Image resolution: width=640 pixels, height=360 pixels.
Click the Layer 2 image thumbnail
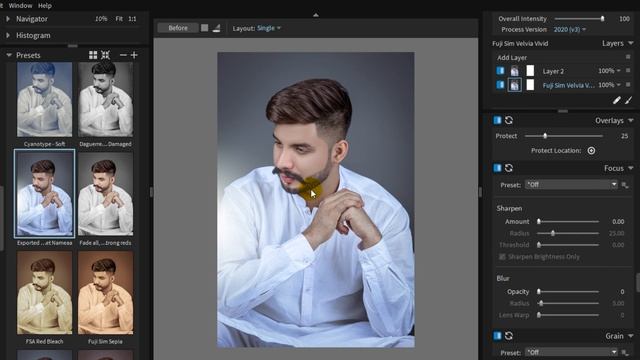point(515,71)
